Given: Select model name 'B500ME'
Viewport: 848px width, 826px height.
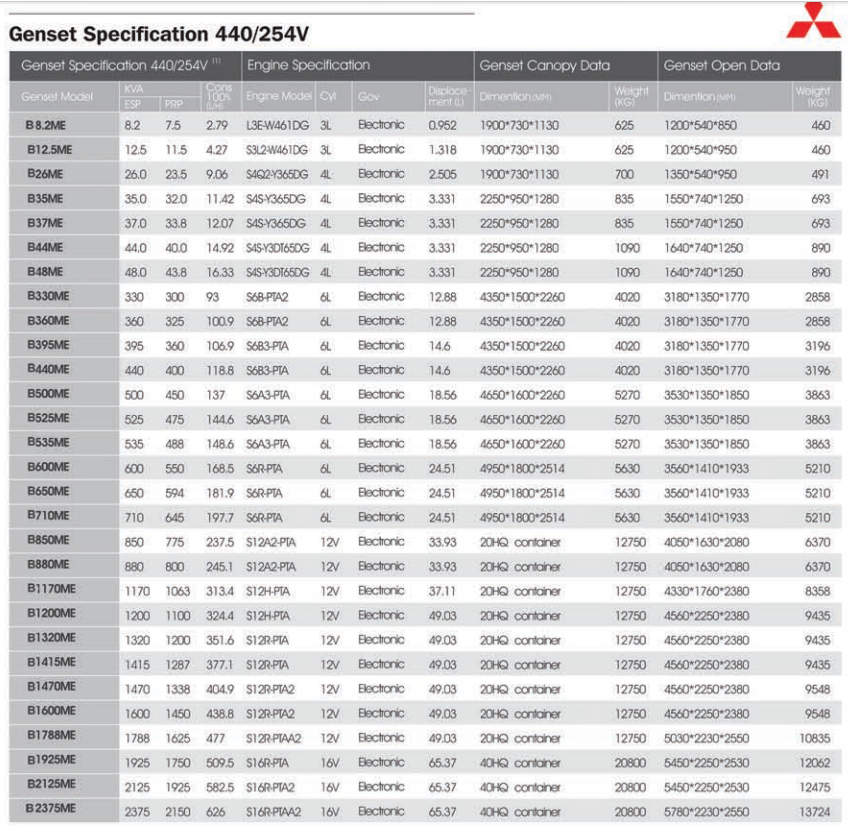Looking at the screenshot, I should [x=48, y=394].
